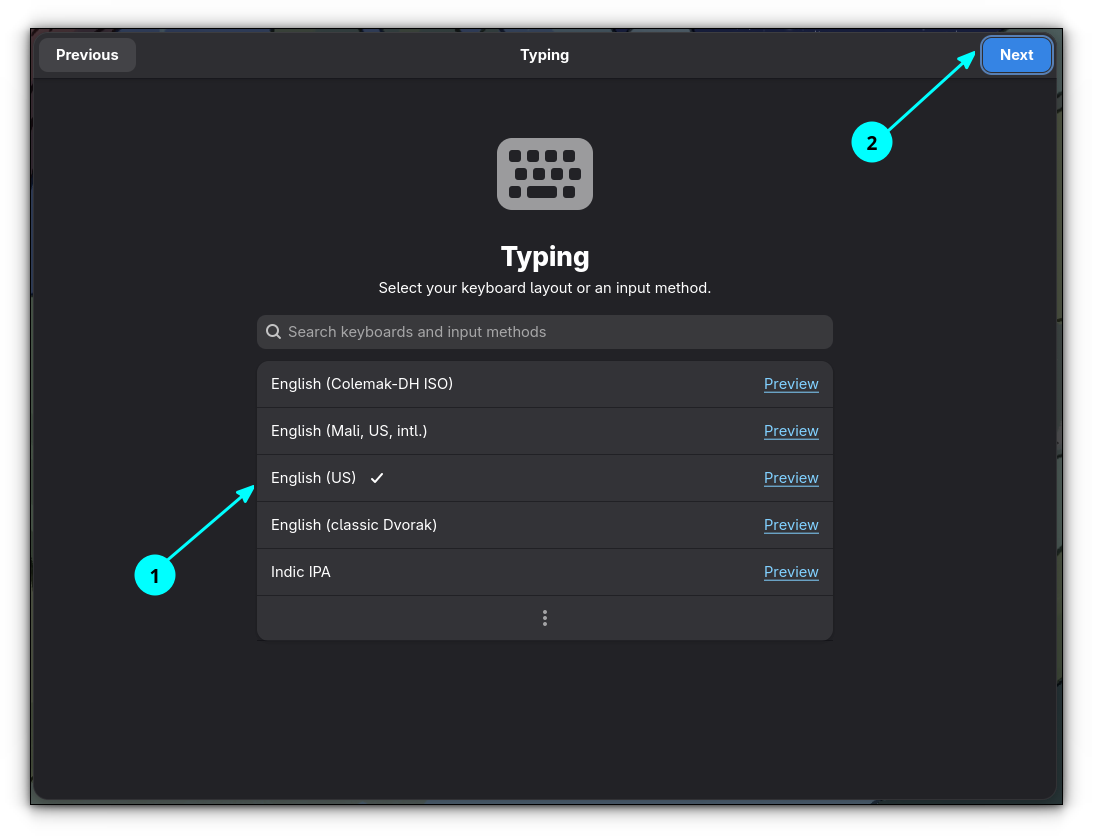The width and height of the screenshot is (1093, 837).
Task: Click the keyboard icon above the Typing heading
Action: point(545,174)
